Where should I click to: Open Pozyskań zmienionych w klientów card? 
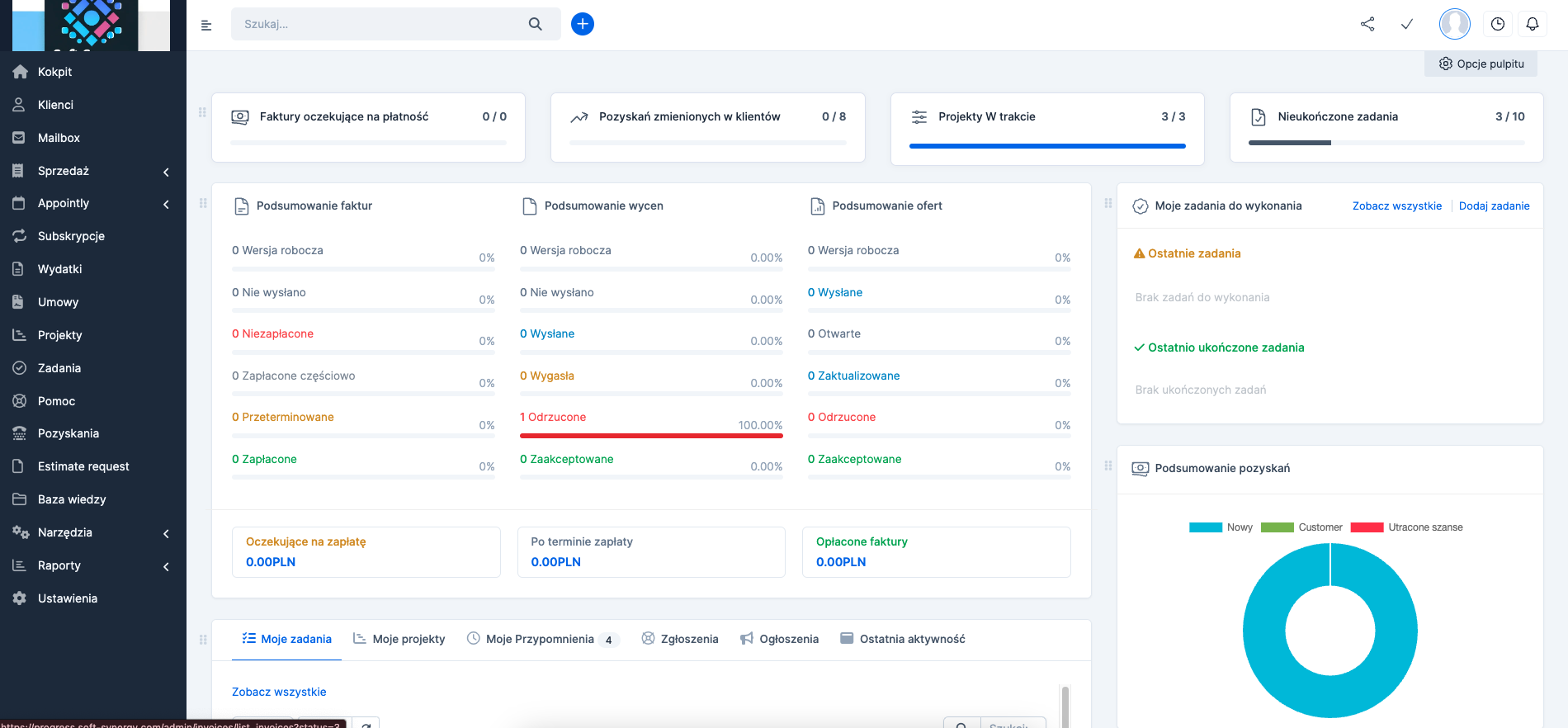pyautogui.click(x=708, y=127)
